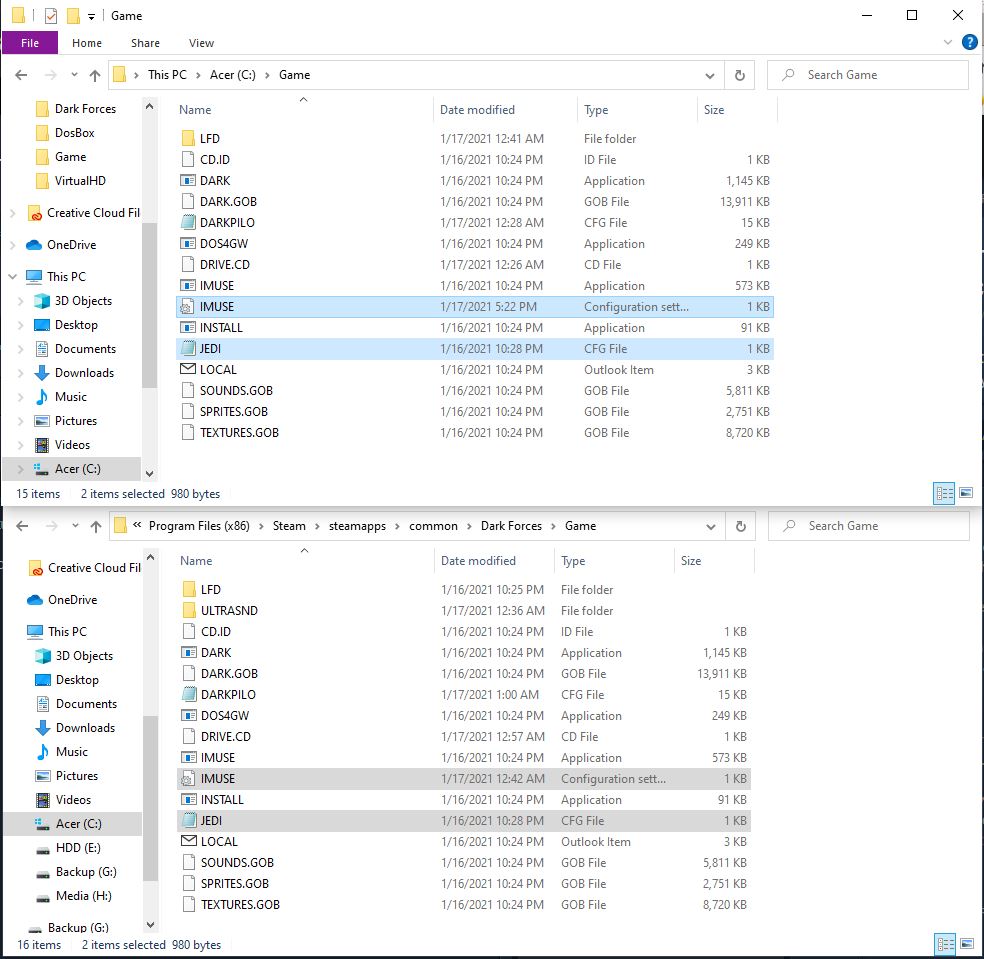
Task: Open the File ribbon tab
Action: [x=29, y=43]
